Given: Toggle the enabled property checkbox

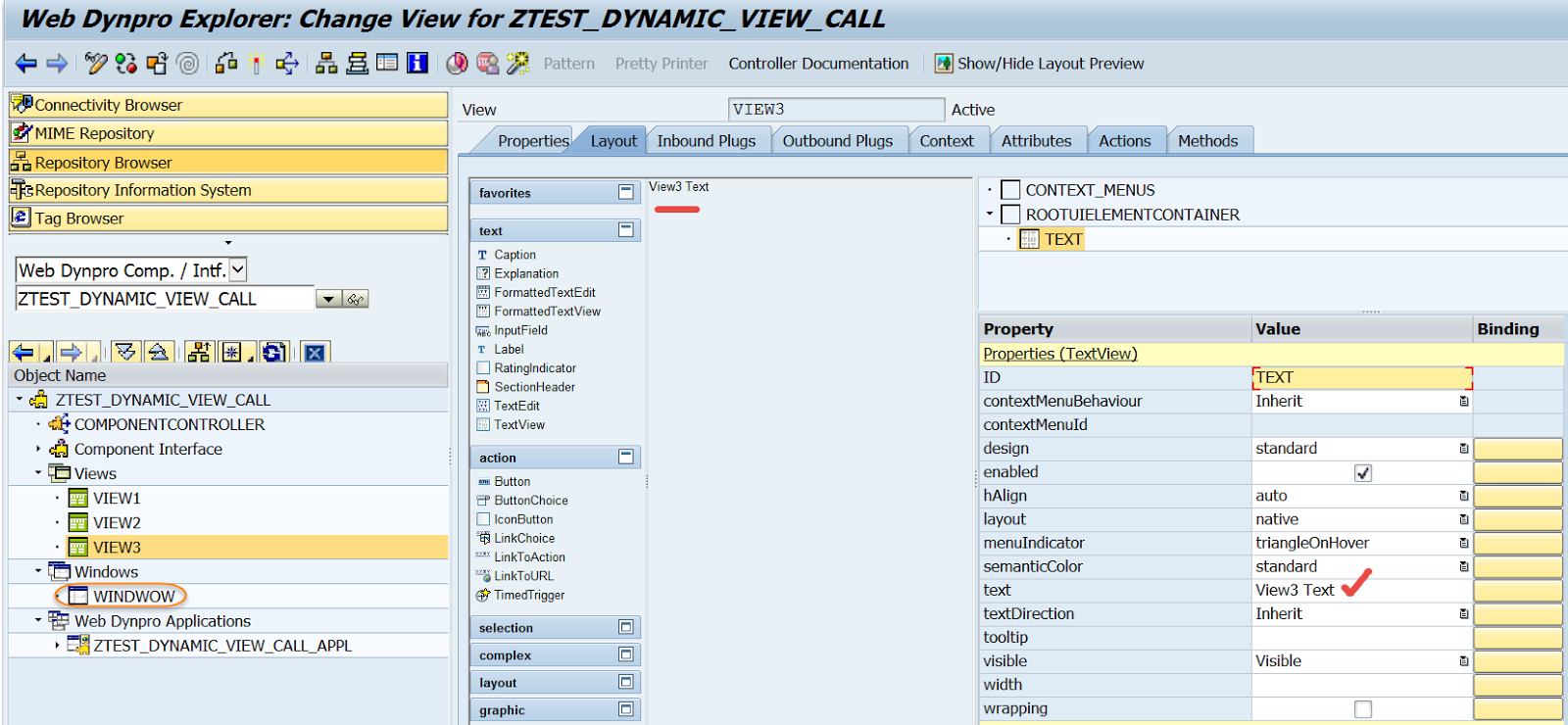Looking at the screenshot, I should click(x=1362, y=473).
